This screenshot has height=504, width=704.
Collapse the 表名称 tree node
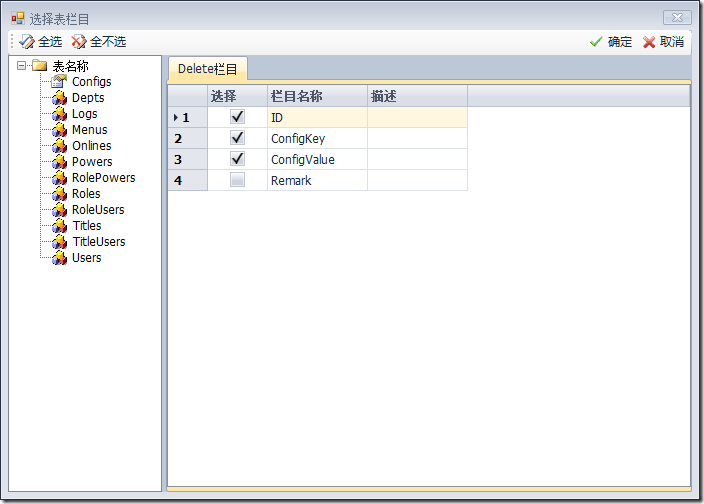tap(21, 66)
